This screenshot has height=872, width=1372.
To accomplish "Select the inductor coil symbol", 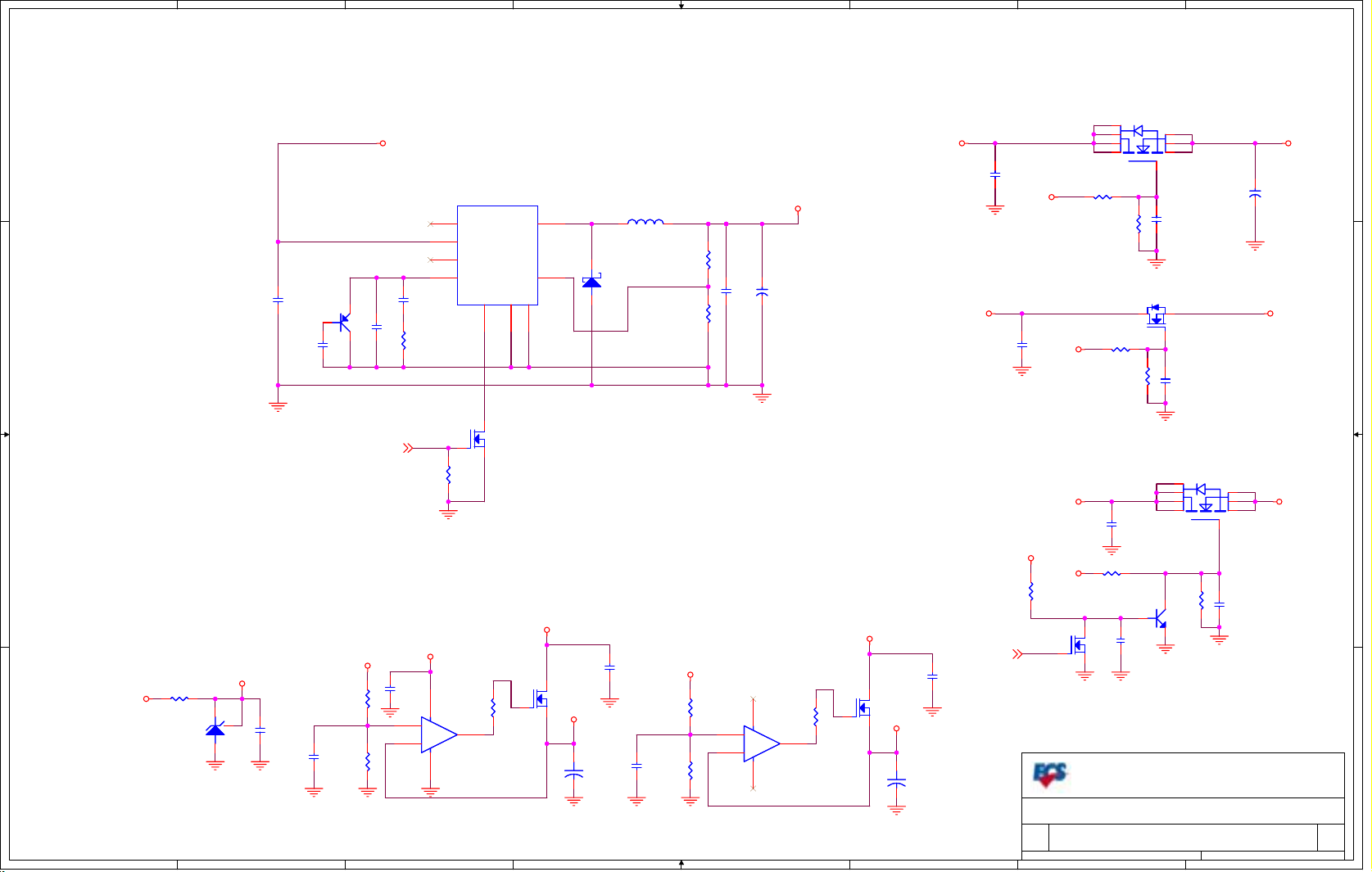I will [645, 221].
